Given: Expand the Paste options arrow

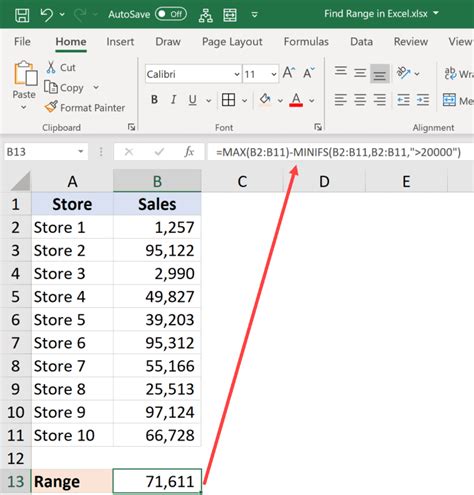Looking at the screenshot, I should tap(24, 107).
